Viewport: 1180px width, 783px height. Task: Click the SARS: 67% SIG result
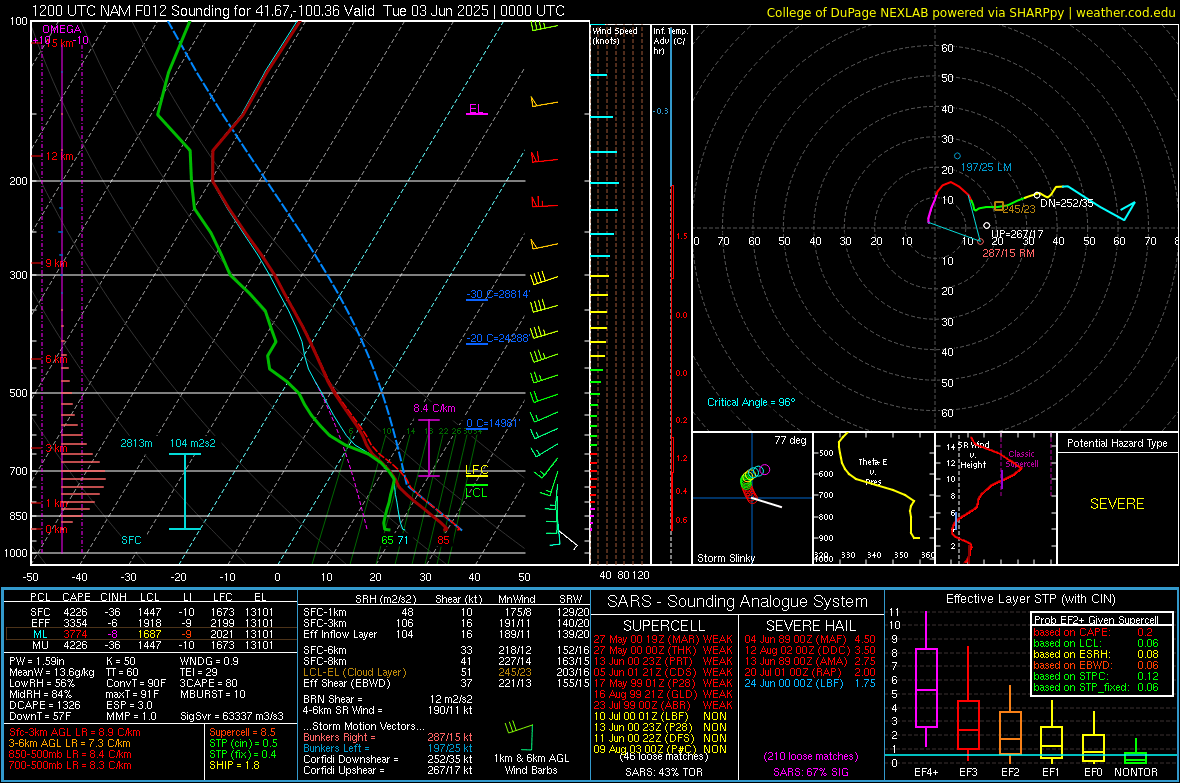[x=810, y=772]
